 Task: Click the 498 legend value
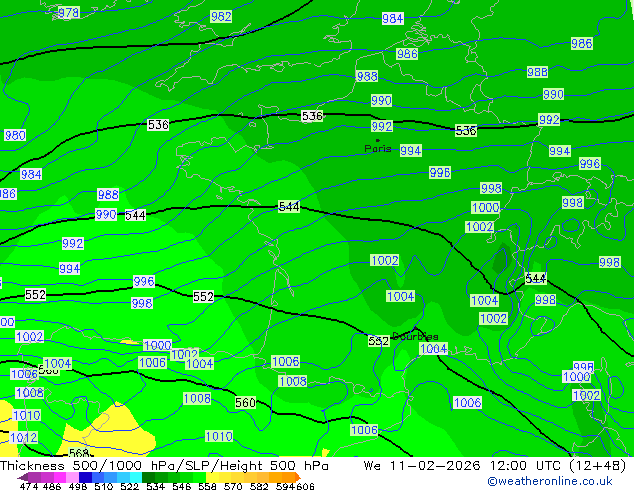pos(78,486)
